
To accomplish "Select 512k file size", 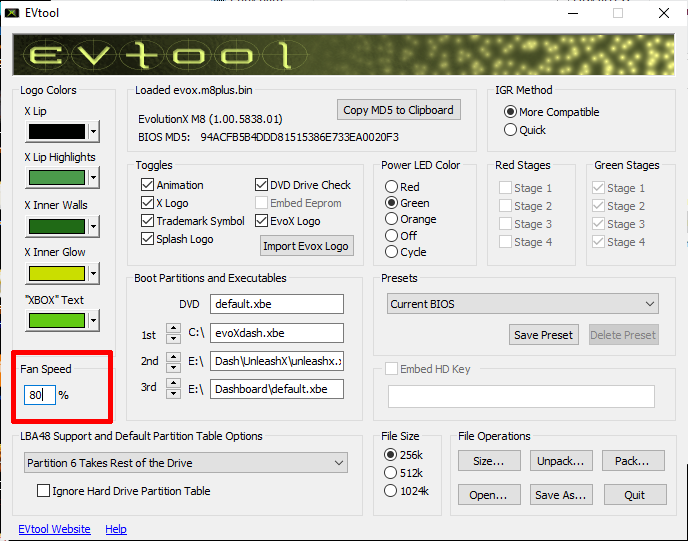I will pos(403,473).
